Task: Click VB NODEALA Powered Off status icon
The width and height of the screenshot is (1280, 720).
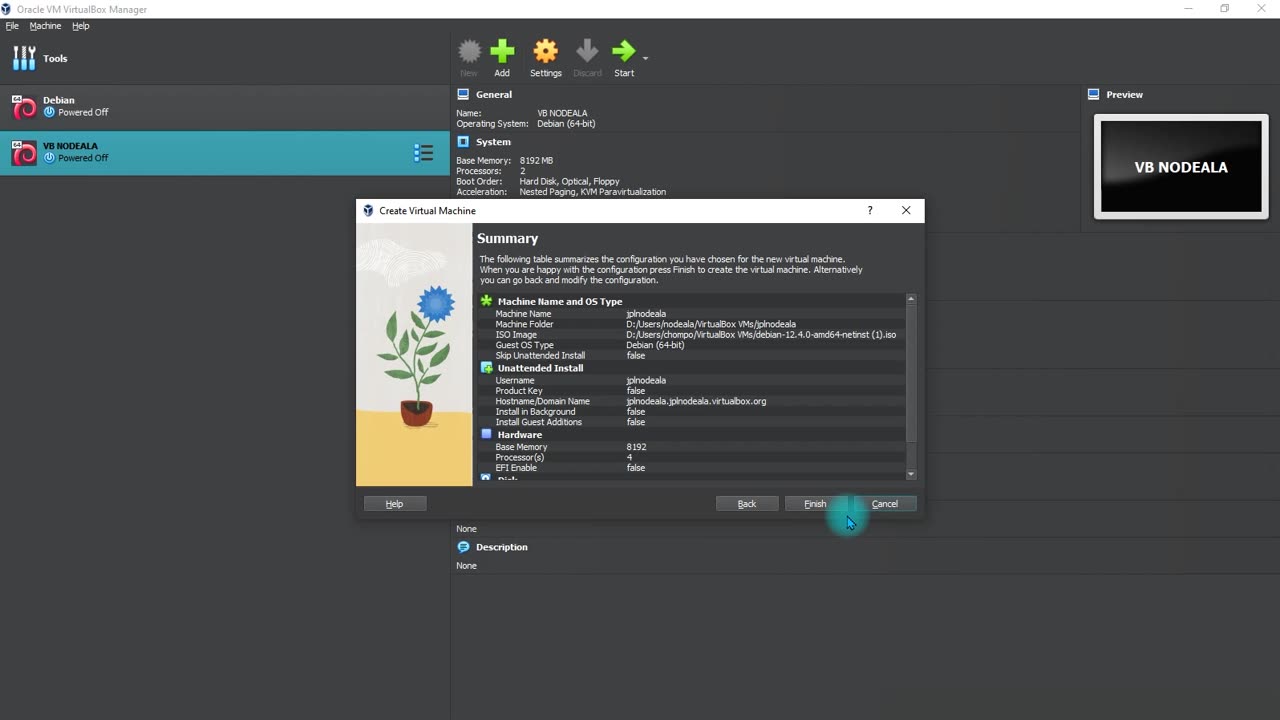Action: pos(49,158)
